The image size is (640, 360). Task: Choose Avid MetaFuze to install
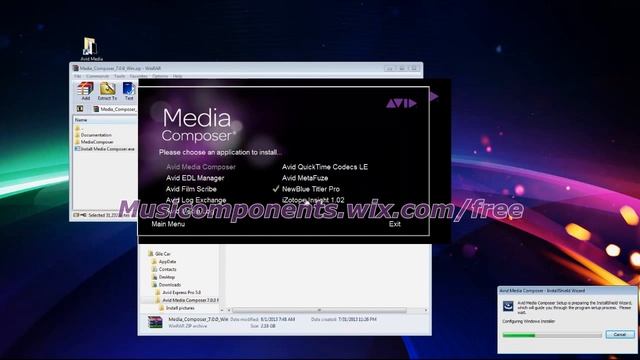(305, 178)
